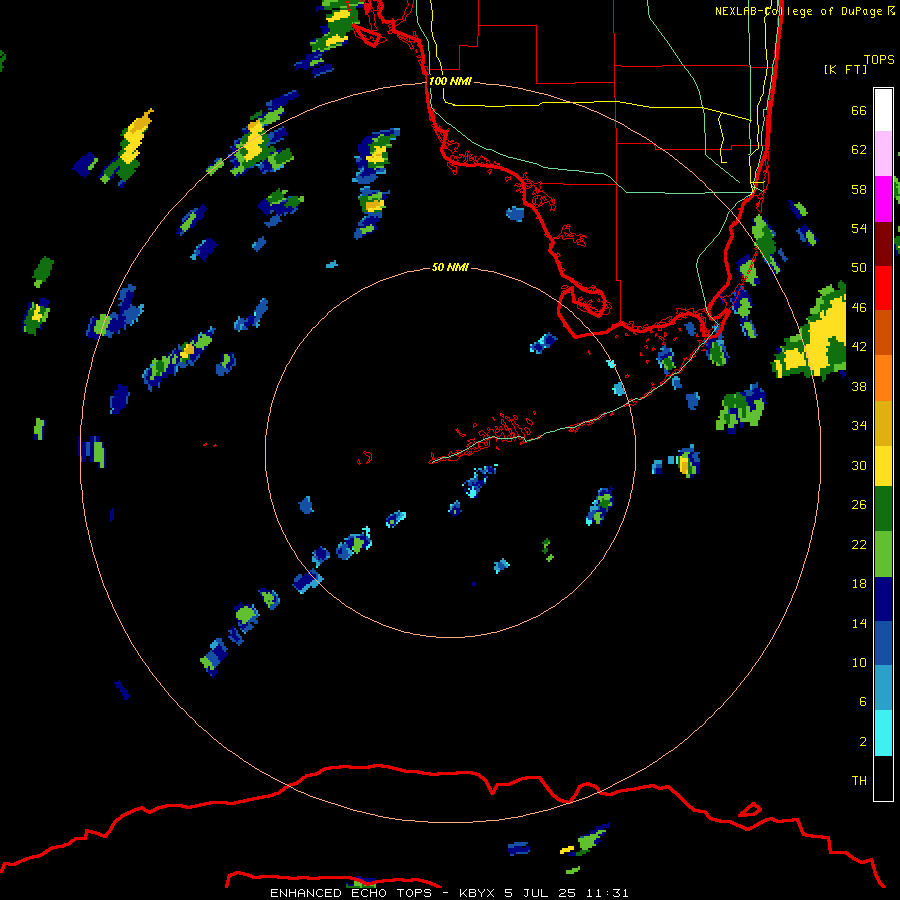Image resolution: width=900 pixels, height=900 pixels.
Task: Click the legend value 30
Action: [x=859, y=465]
